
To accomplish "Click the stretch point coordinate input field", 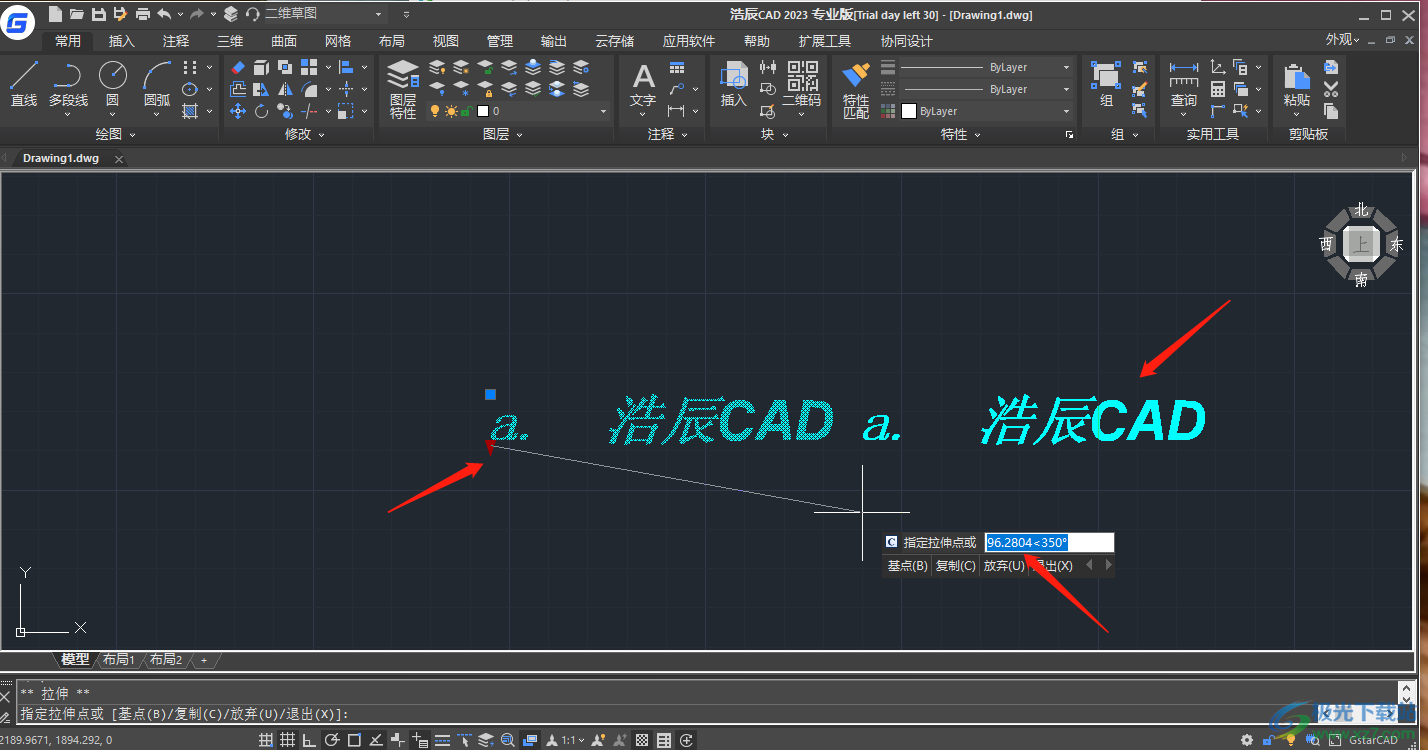I will (x=1049, y=543).
